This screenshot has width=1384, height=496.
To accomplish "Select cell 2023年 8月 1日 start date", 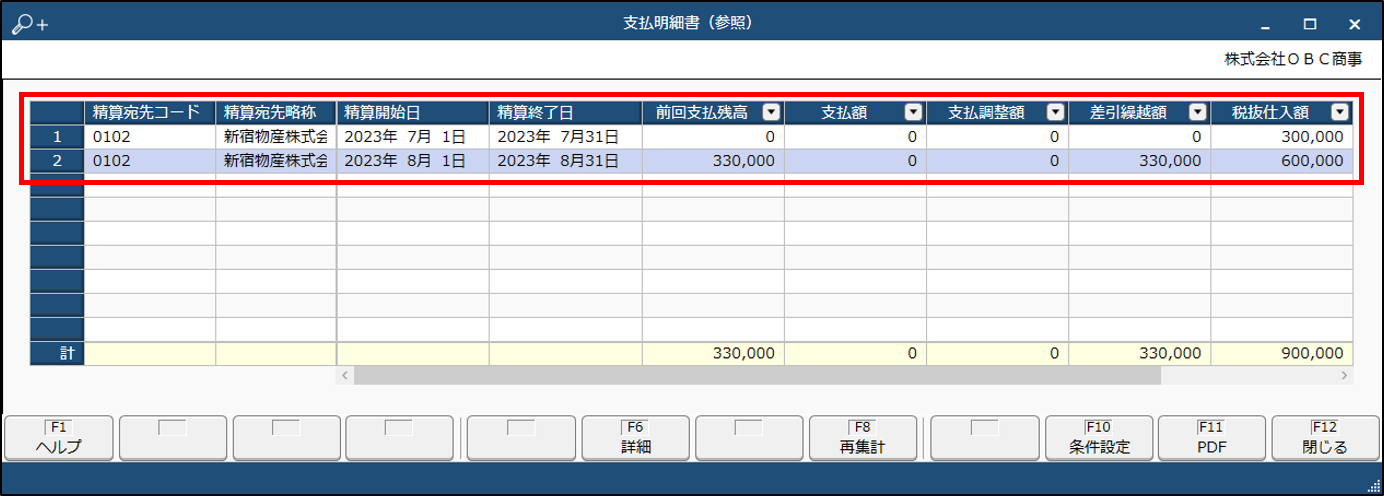I will tap(413, 160).
